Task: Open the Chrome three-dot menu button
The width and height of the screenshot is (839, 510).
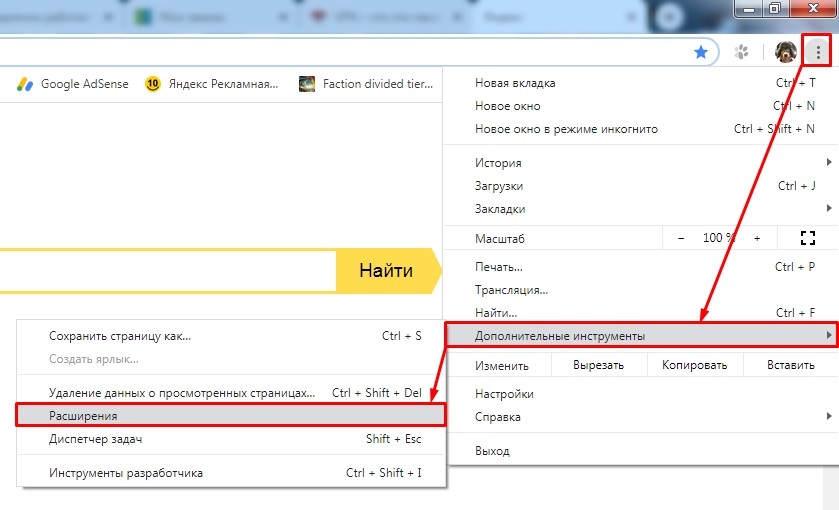Action: pos(818,52)
